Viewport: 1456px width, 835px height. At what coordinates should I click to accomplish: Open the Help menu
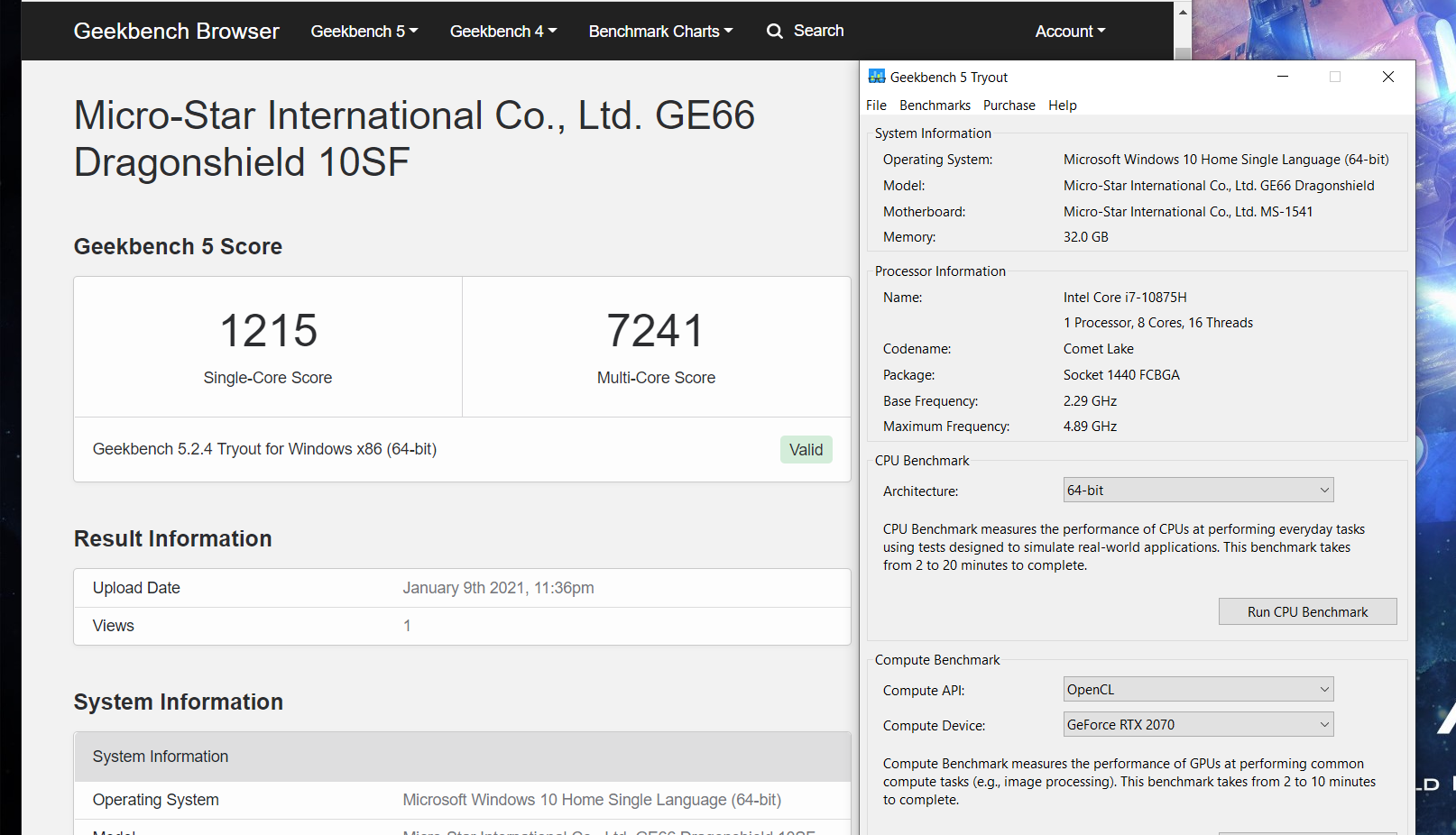tap(1063, 106)
